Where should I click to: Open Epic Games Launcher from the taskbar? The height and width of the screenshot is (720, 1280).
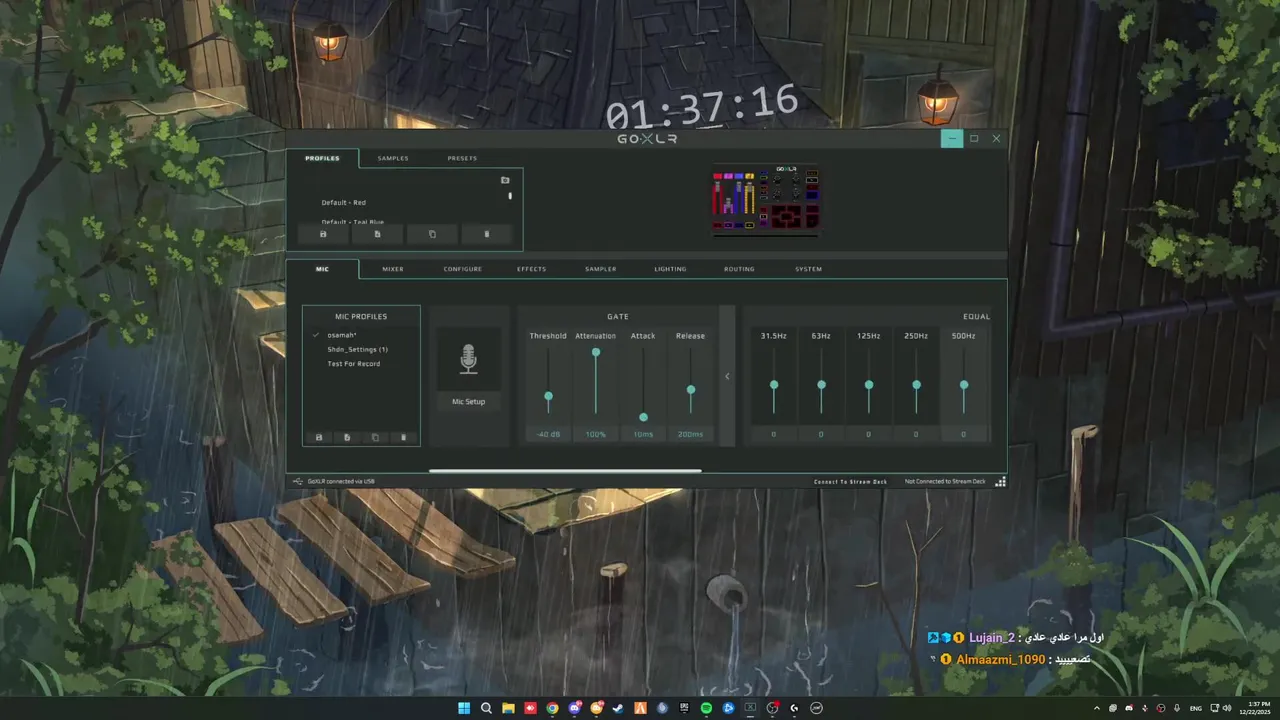coord(684,708)
